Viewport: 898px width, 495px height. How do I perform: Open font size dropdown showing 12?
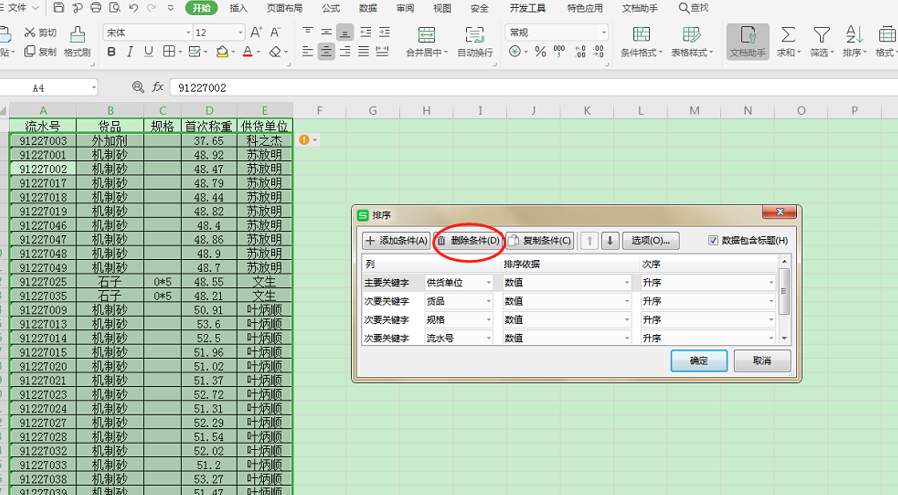[241, 33]
